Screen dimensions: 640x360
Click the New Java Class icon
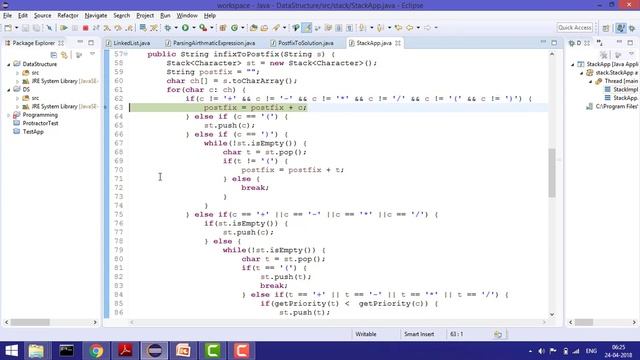[x=234, y=28]
